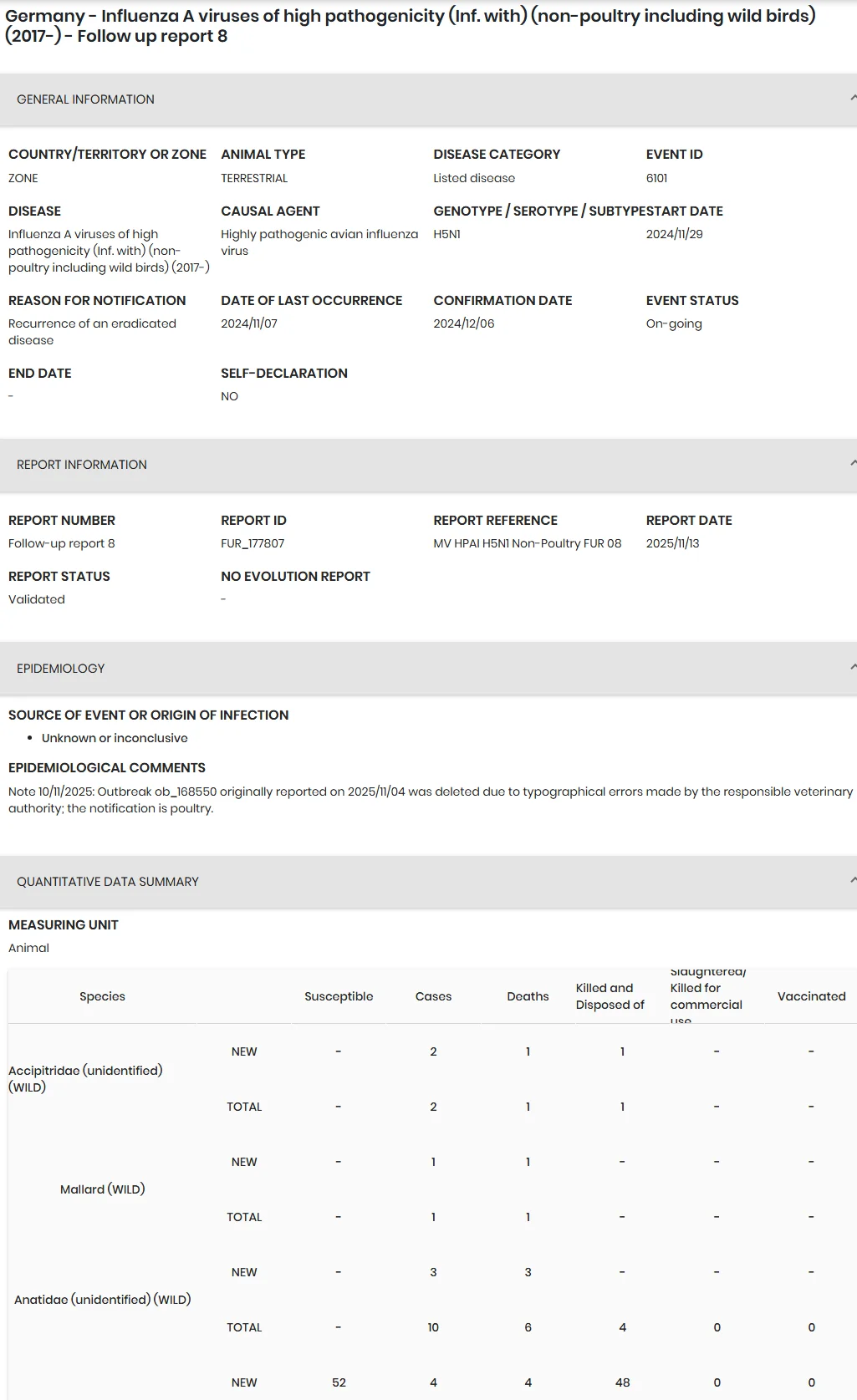Click the epidemiological comments note text
The image size is (857, 1400).
tap(430, 800)
